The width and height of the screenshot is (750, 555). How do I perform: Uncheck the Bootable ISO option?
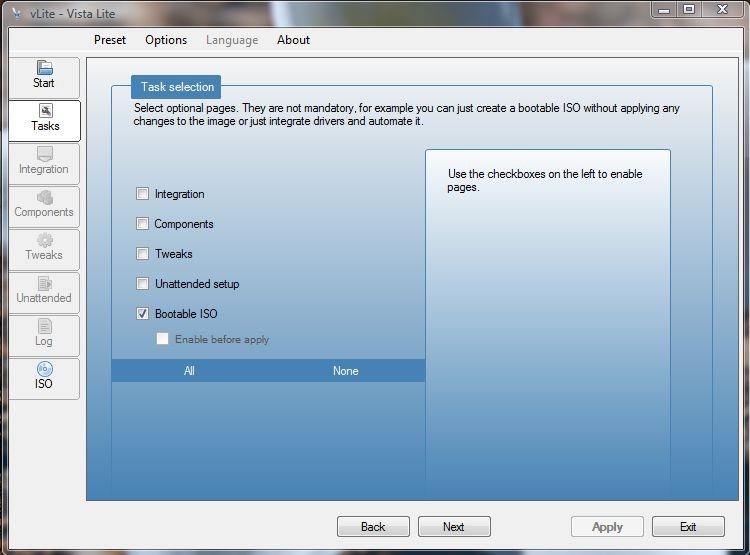[x=142, y=313]
